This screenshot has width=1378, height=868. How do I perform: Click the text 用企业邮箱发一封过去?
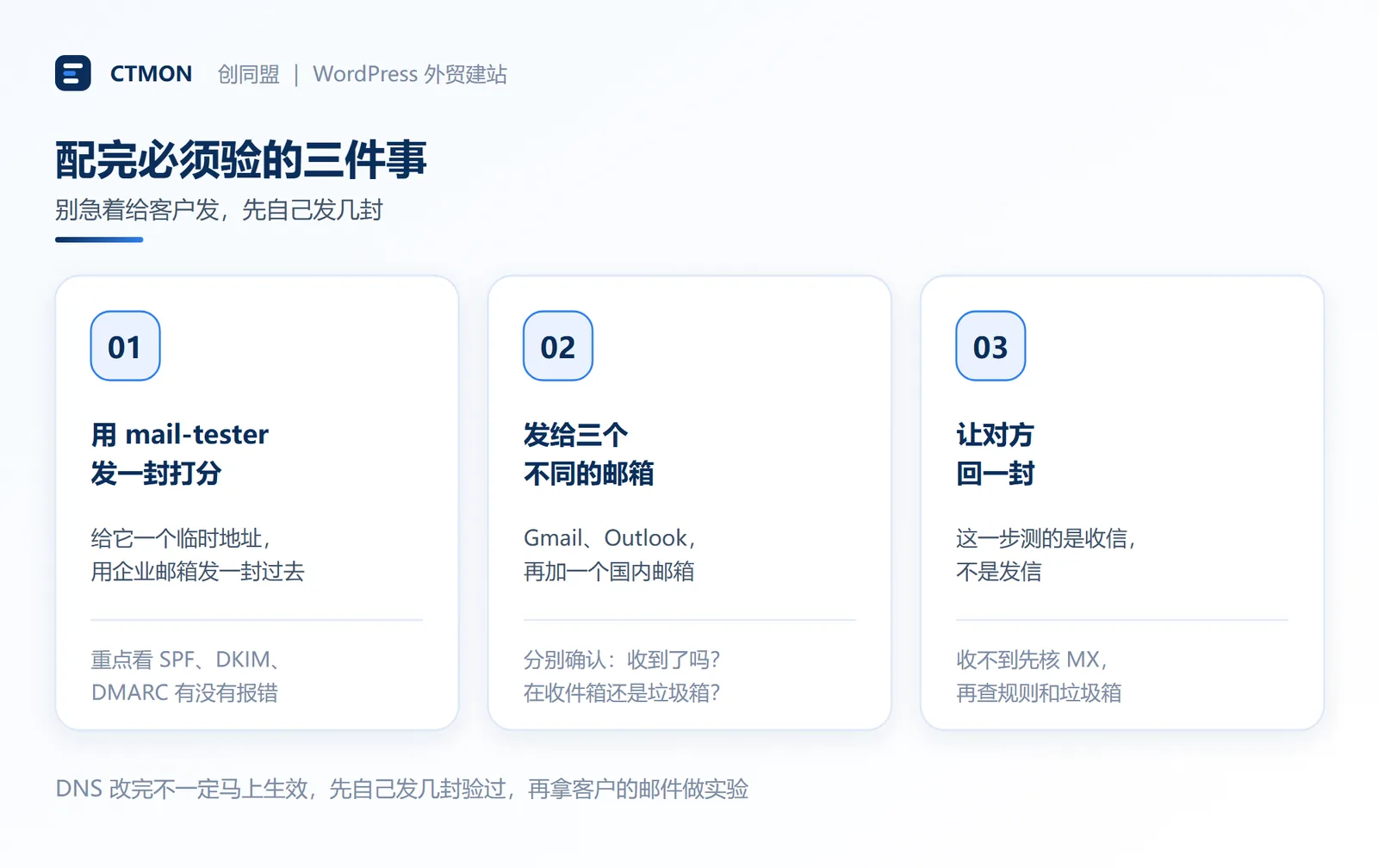198,571
